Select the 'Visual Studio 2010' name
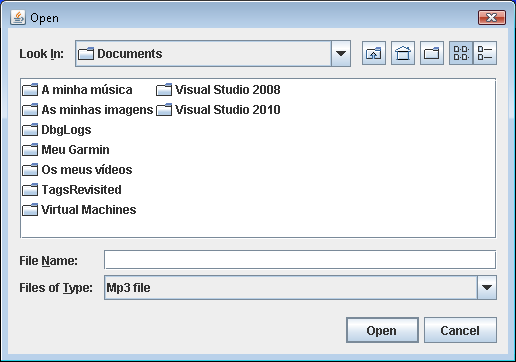 [x=228, y=110]
